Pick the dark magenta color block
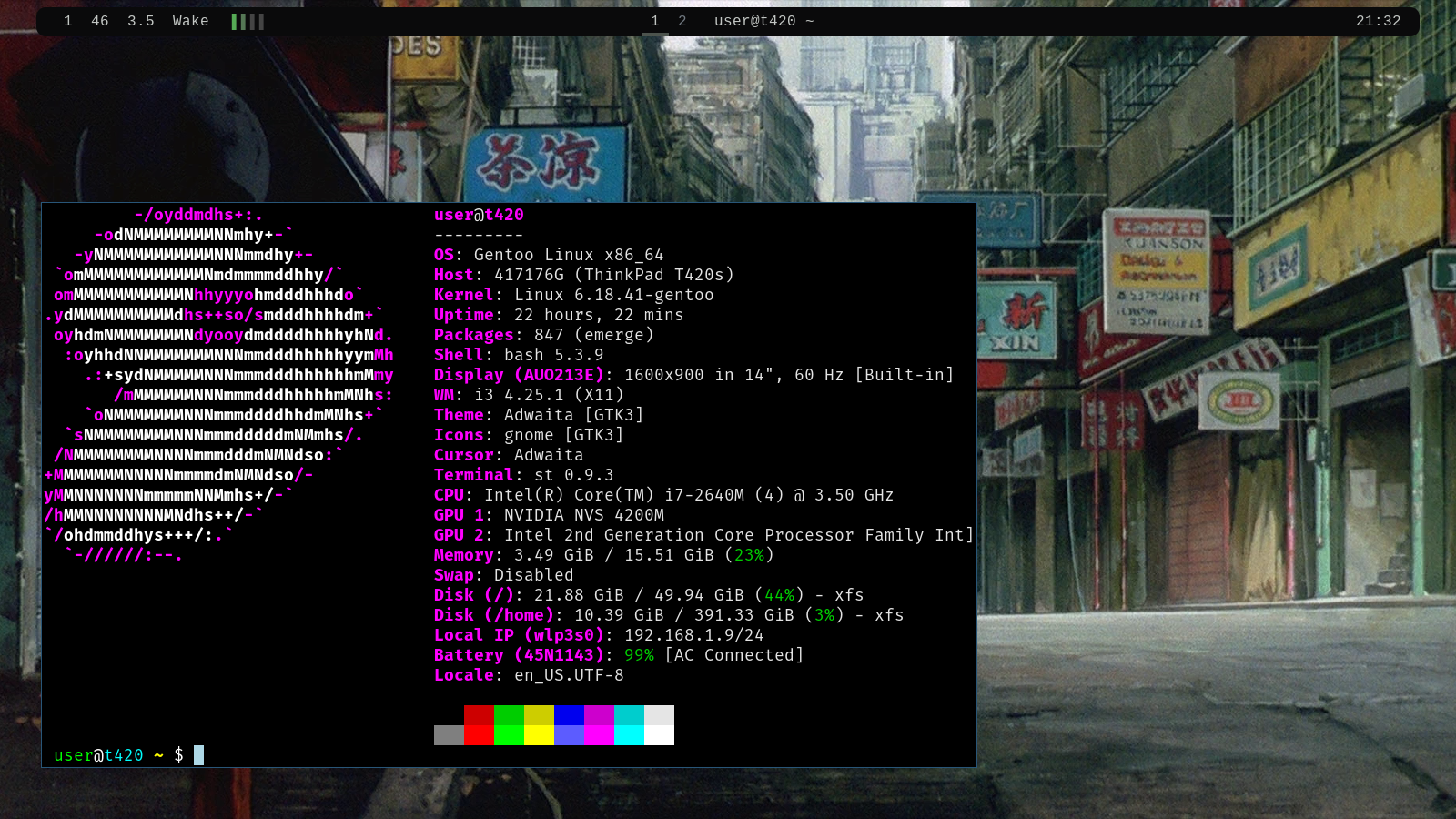Viewport: 1456px width, 819px height. 599,715
